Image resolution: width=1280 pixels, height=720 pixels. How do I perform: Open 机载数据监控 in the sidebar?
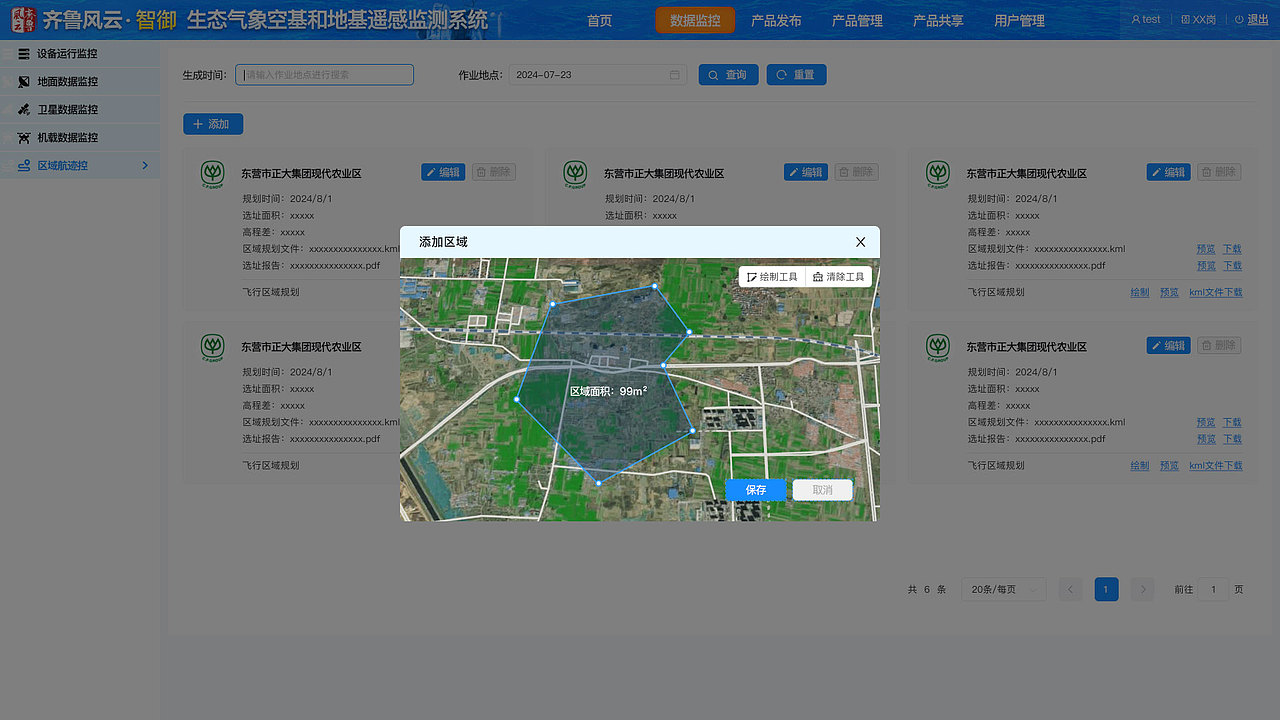(x=80, y=138)
